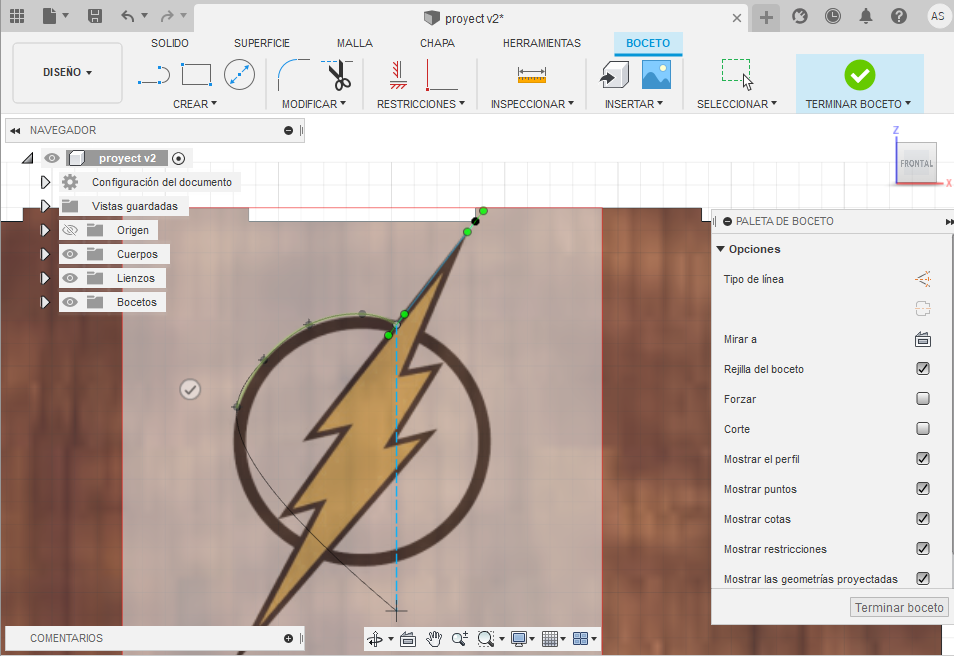This screenshot has width=954, height=656.
Task: Select the Fillet tool in Modificar
Action: click(293, 75)
